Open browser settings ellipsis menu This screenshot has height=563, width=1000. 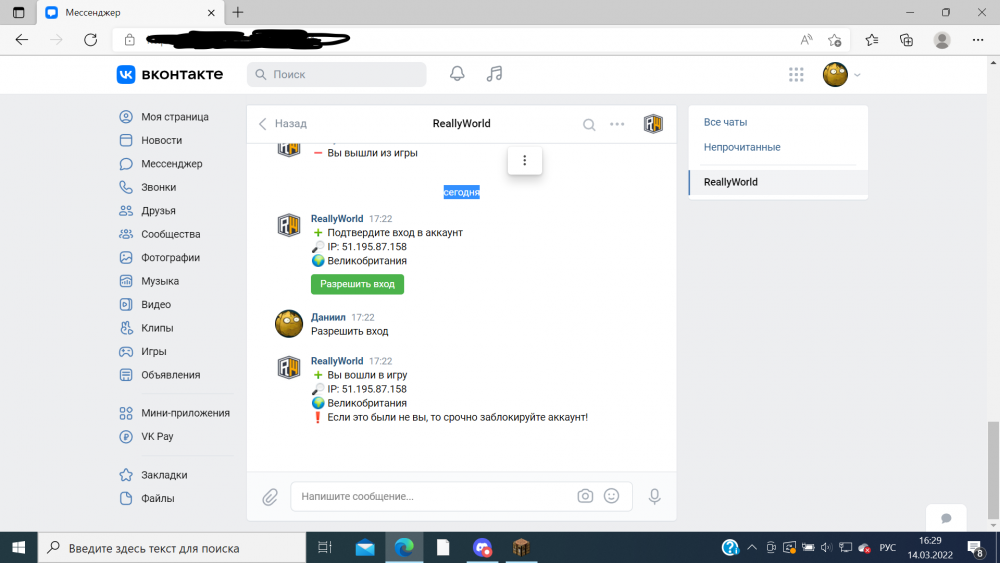click(978, 40)
